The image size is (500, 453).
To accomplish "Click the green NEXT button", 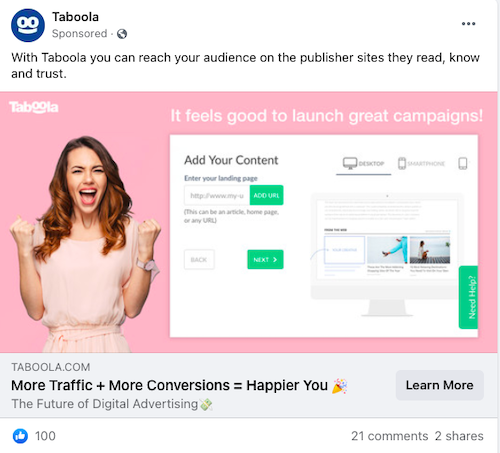I will 265,259.
